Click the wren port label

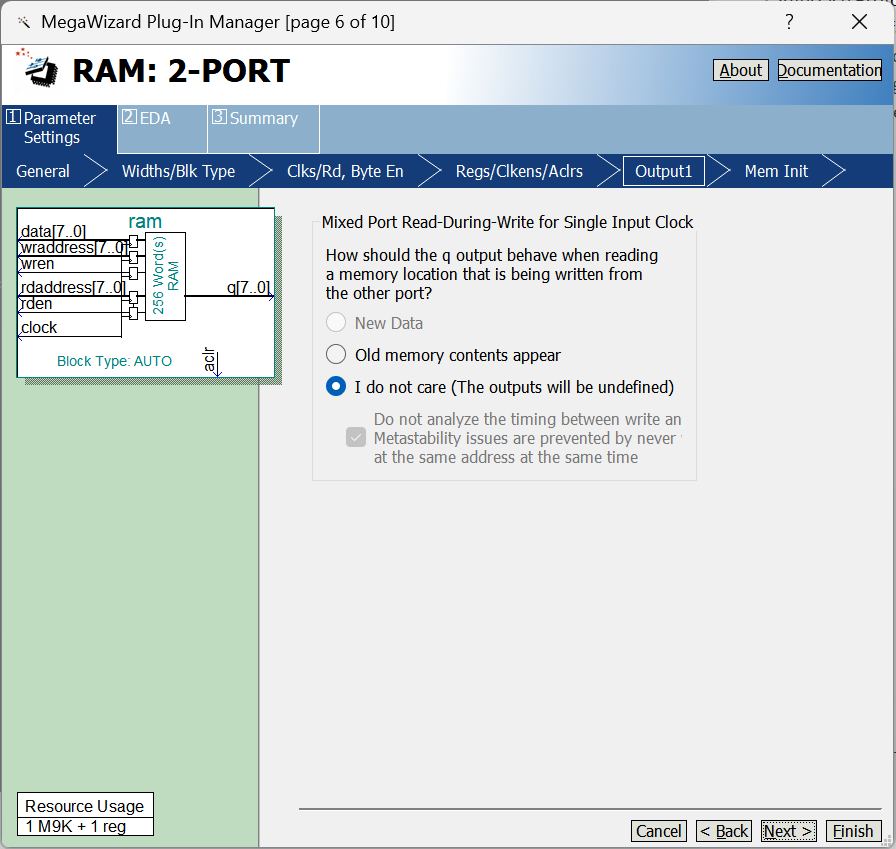coord(37,264)
